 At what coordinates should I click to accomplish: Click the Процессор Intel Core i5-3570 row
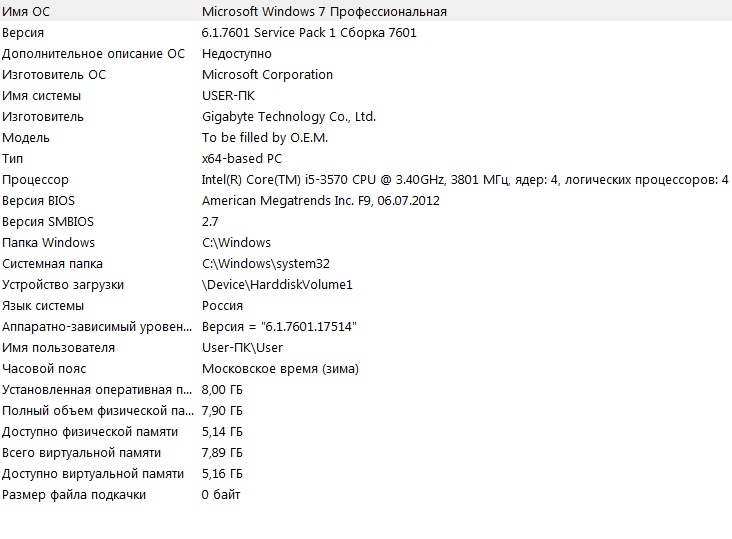click(366, 179)
